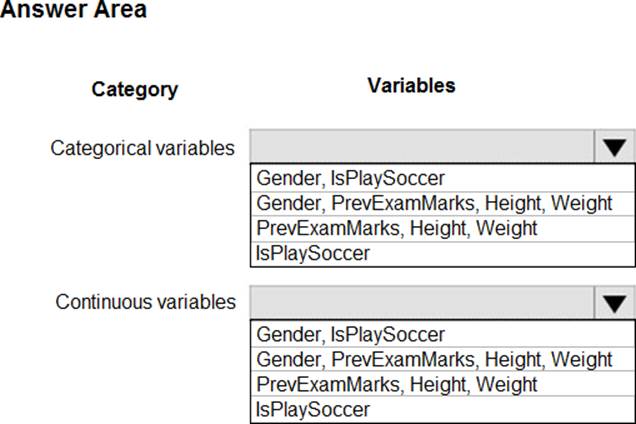
Task: Select the first Continuous variables list entry
Action: pos(350,334)
